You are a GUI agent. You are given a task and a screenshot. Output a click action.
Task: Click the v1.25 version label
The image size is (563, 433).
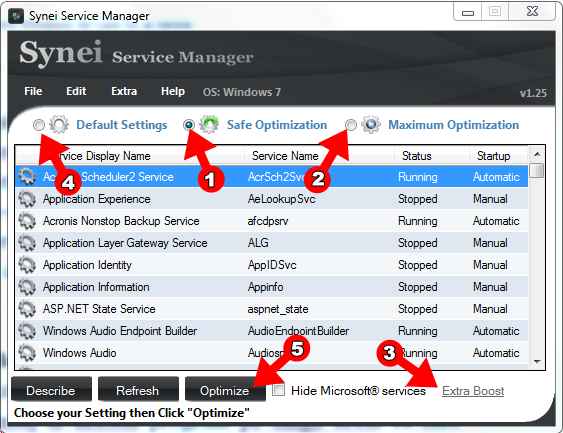pos(533,93)
